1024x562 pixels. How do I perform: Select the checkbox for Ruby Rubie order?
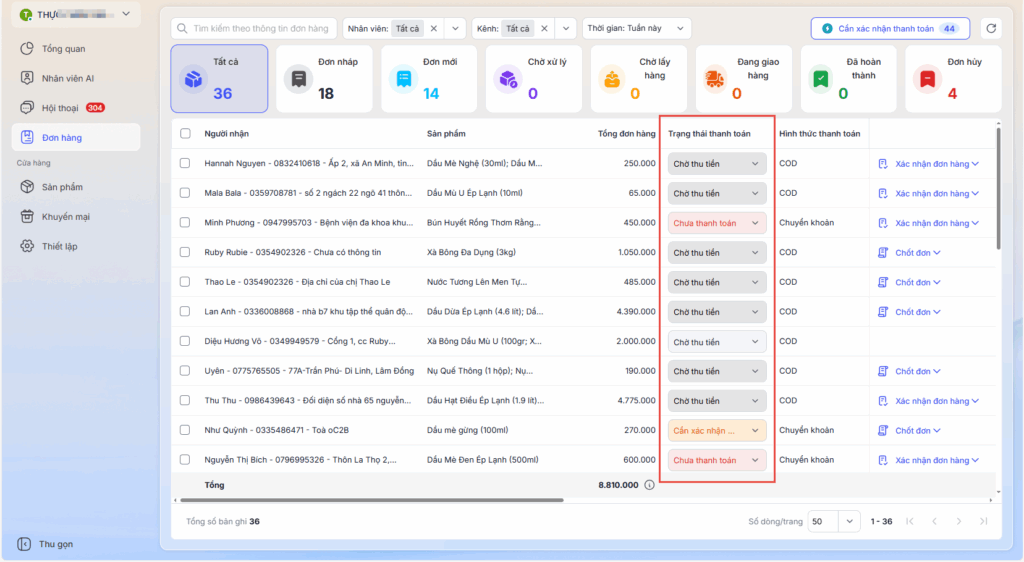coord(185,253)
